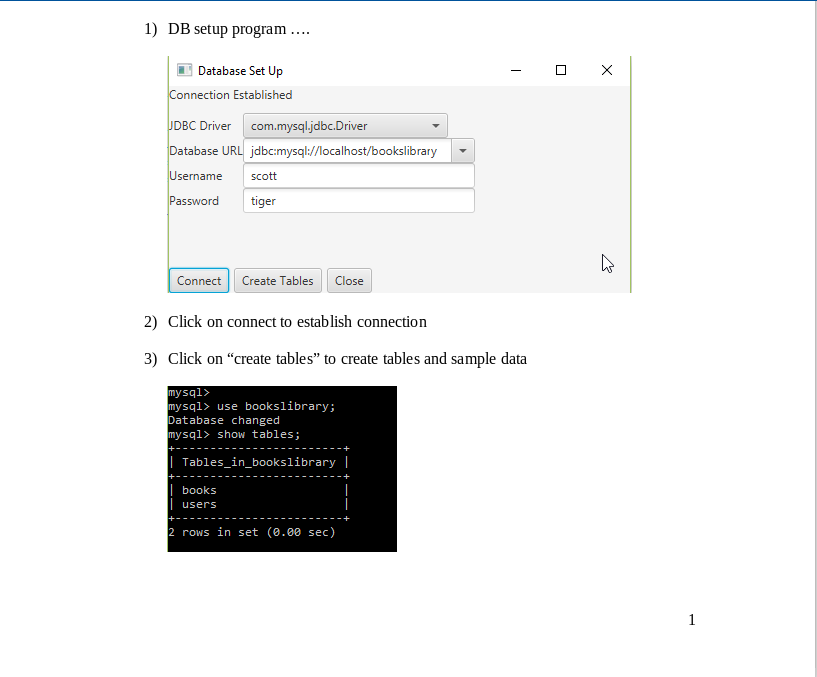The height and width of the screenshot is (677, 817).
Task: Maximize the Database Set Up window
Action: coord(560,69)
